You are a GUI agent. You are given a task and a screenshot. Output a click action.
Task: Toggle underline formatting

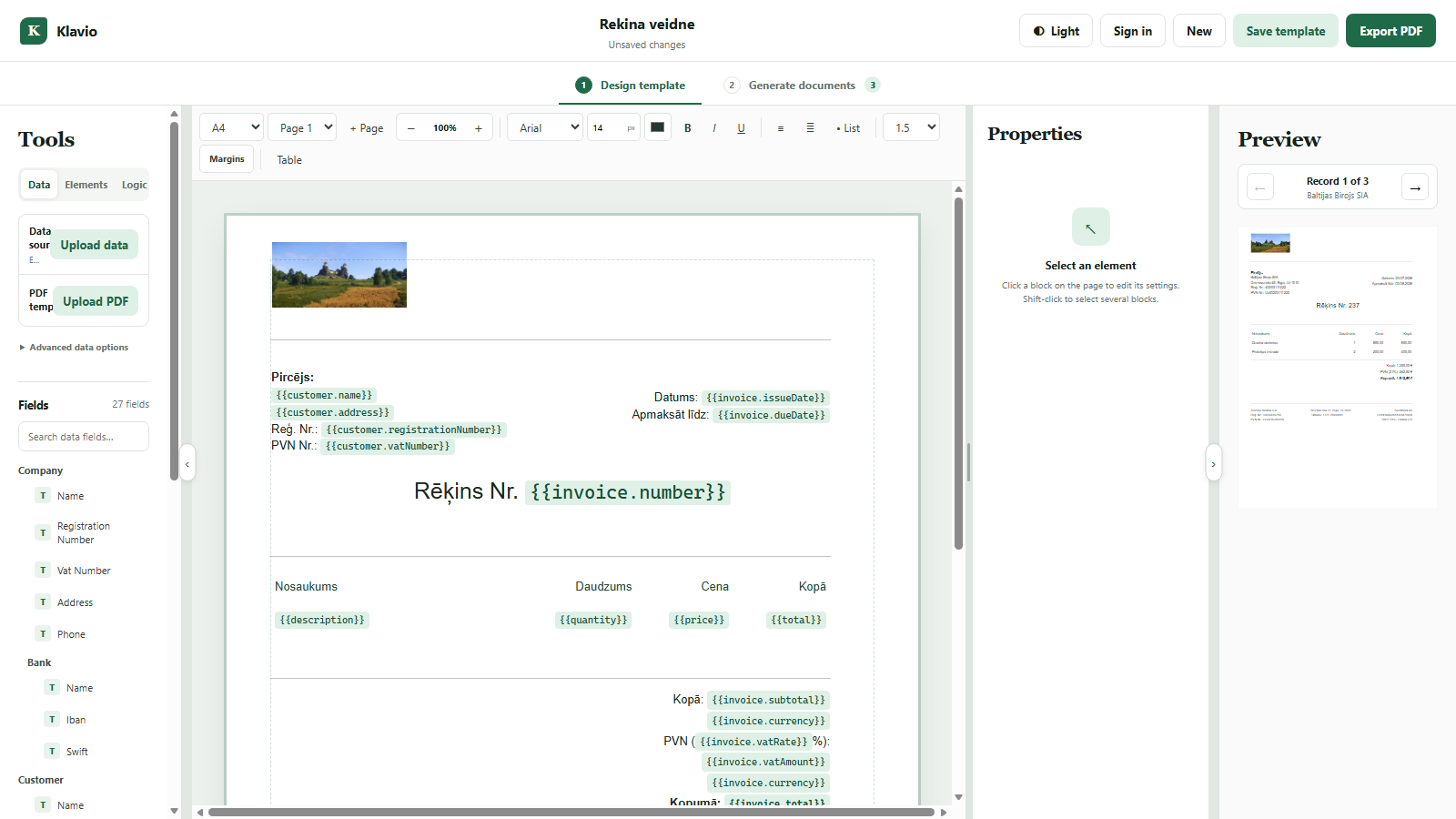[741, 128]
